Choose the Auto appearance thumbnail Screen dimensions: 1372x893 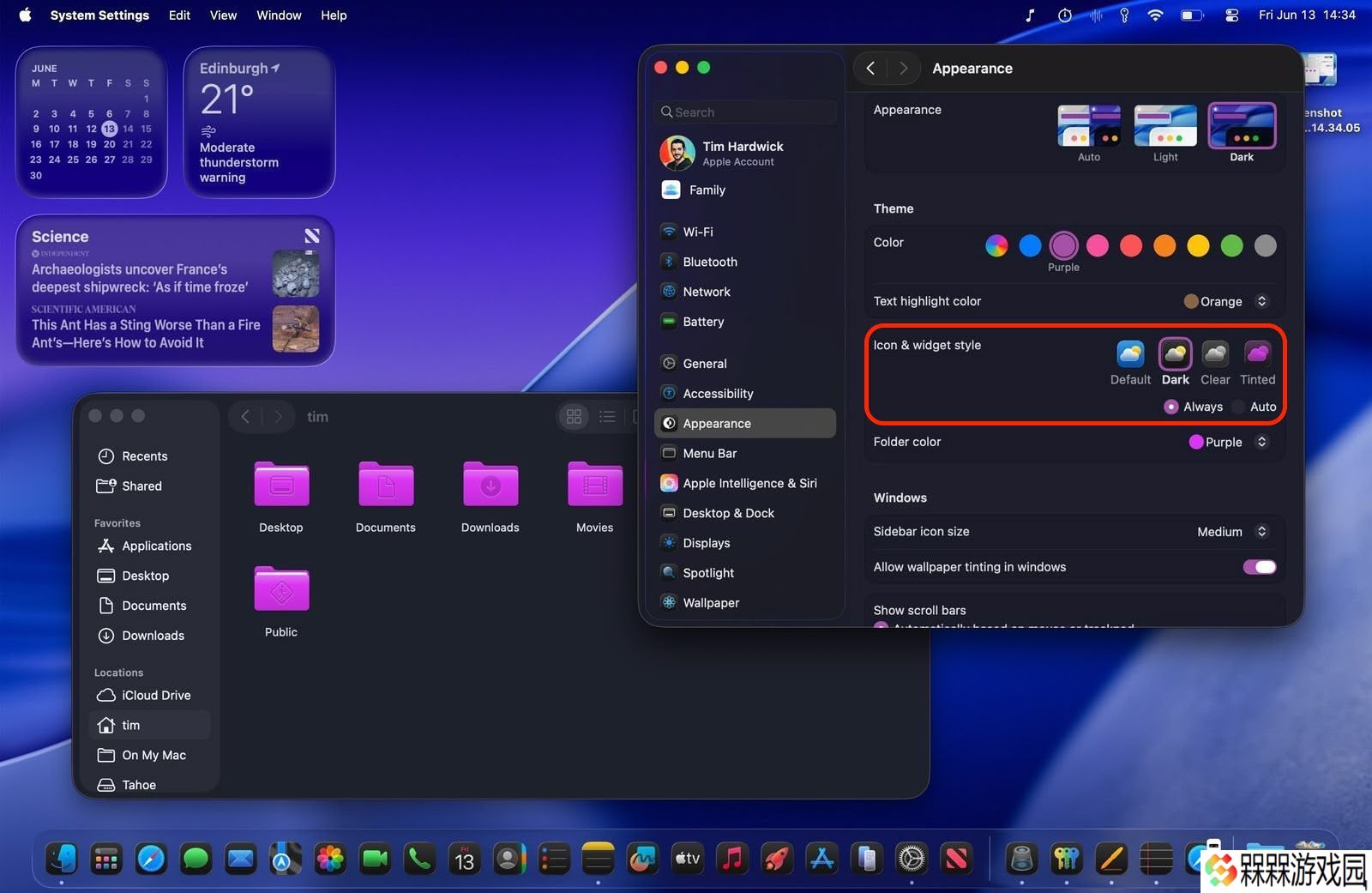pos(1089,126)
